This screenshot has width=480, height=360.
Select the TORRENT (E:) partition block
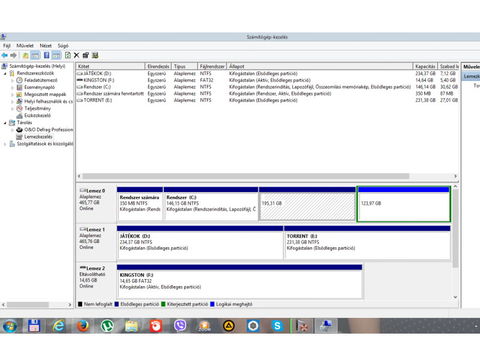367,242
